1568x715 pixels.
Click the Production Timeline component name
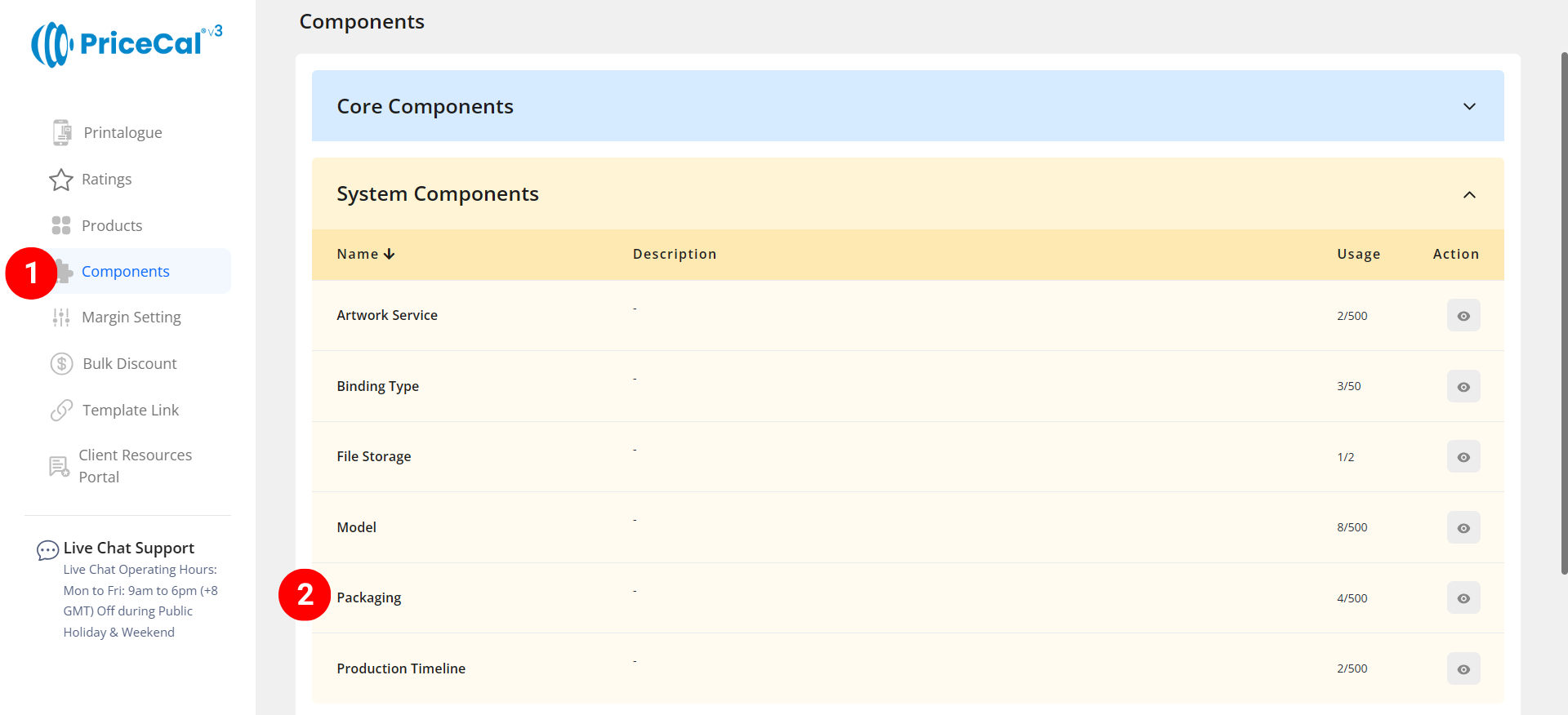pyautogui.click(x=401, y=668)
